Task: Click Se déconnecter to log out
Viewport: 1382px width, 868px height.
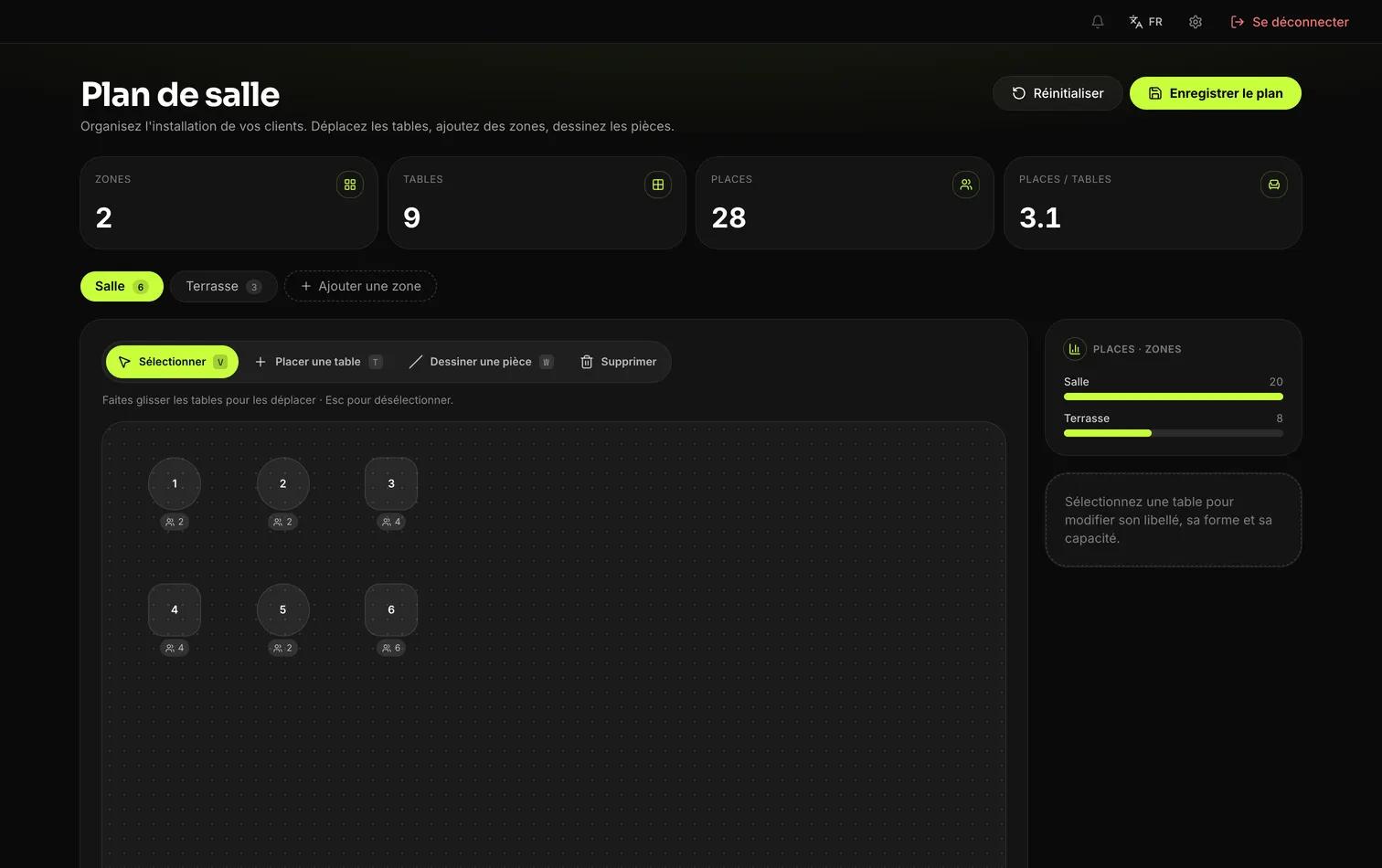Action: click(x=1290, y=22)
